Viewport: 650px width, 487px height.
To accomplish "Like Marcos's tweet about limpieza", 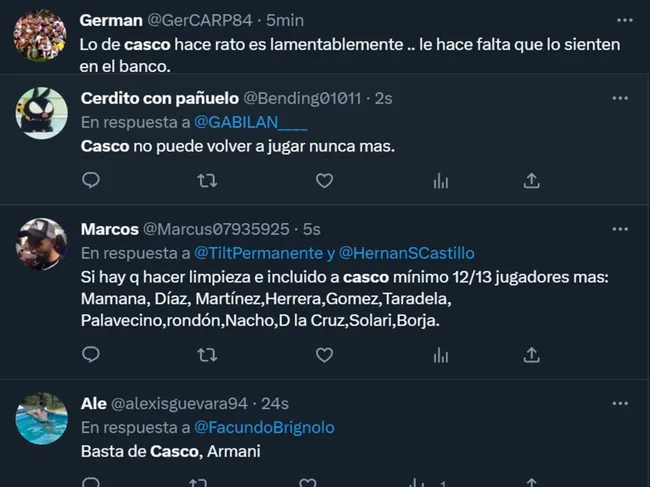I will coord(324,354).
